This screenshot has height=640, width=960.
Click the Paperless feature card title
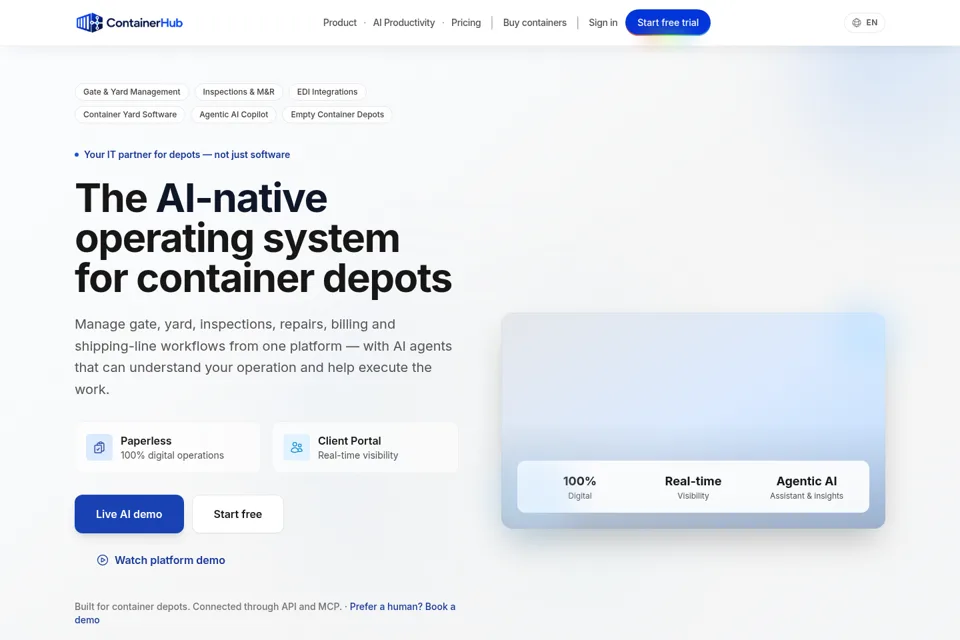[x=146, y=440]
